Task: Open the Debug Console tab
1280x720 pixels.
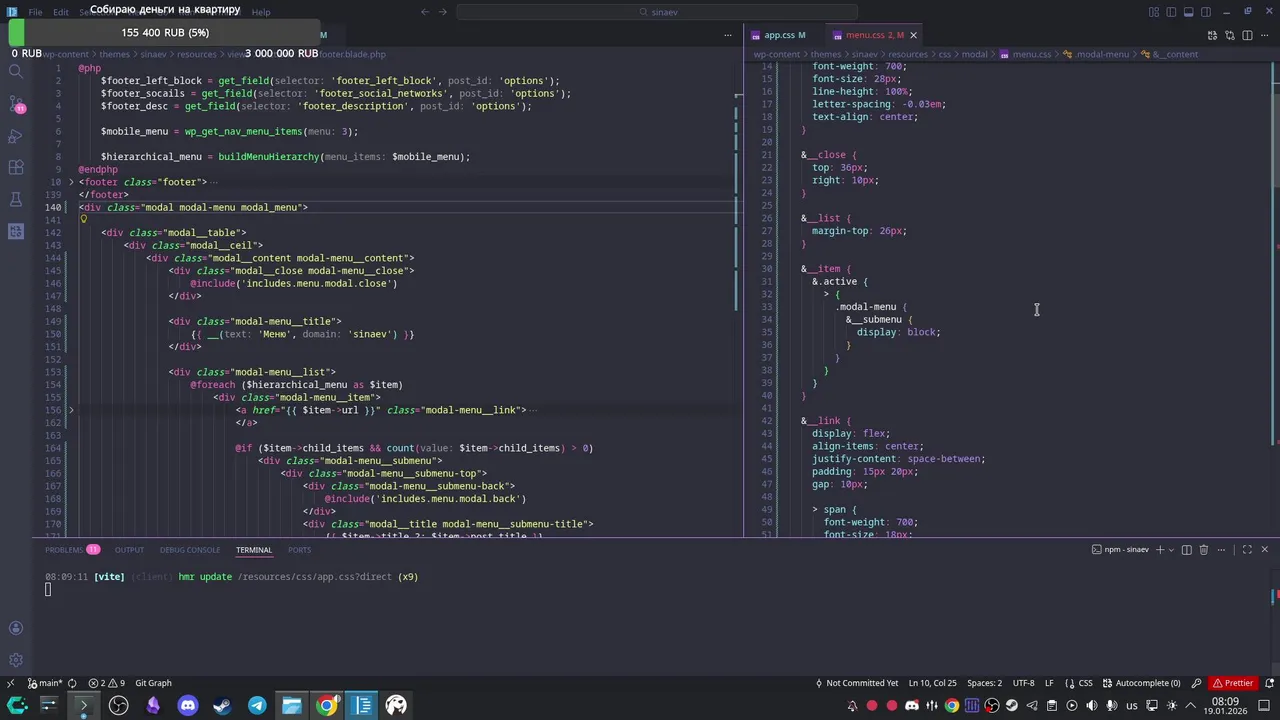Action: click(x=190, y=549)
